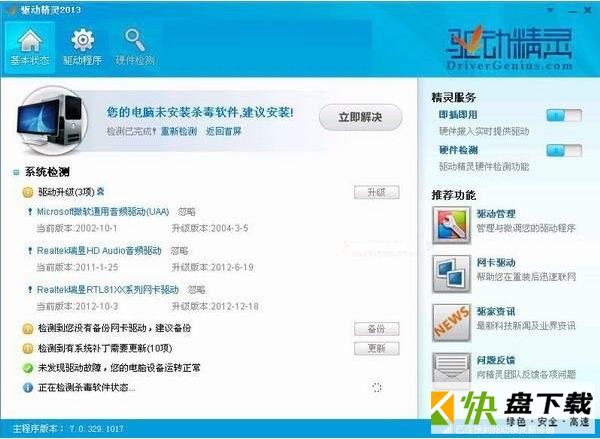
Task: Click the 驱动管理 title link
Action: point(496,214)
